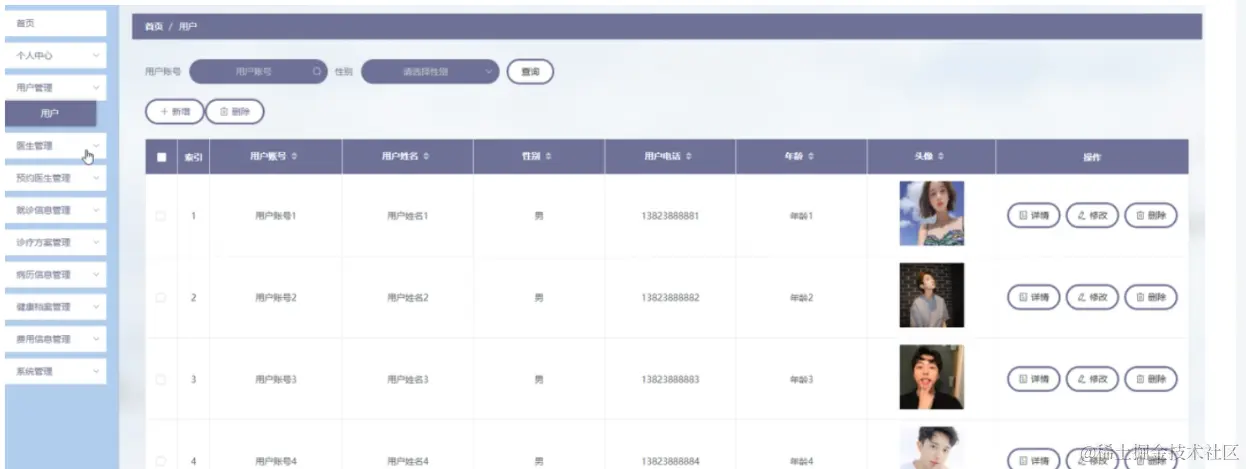Expand the 费用信息管理 sidebar menu

pyautogui.click(x=56, y=339)
